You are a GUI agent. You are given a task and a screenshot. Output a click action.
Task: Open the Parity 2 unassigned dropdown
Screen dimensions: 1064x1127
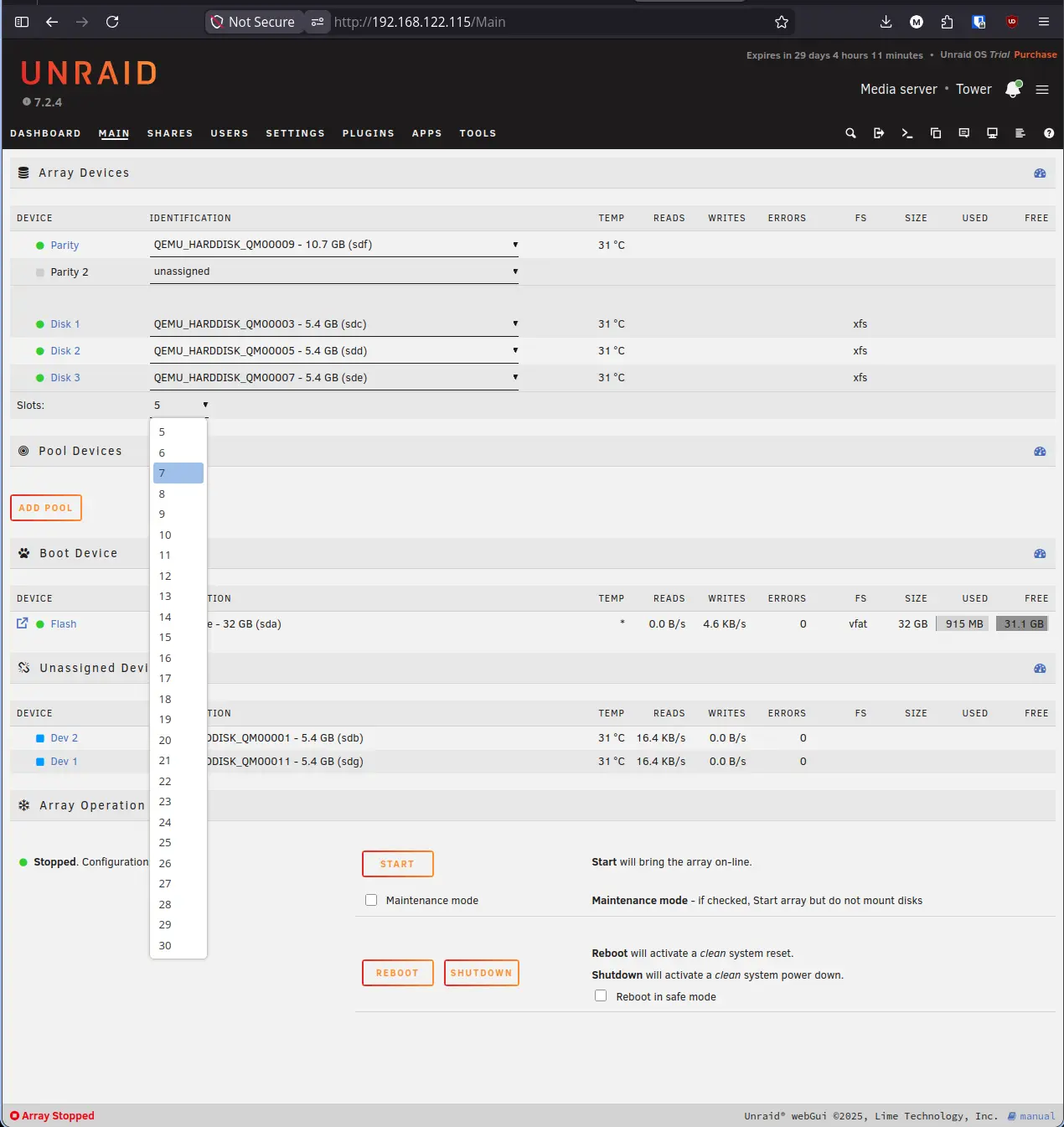click(x=334, y=271)
